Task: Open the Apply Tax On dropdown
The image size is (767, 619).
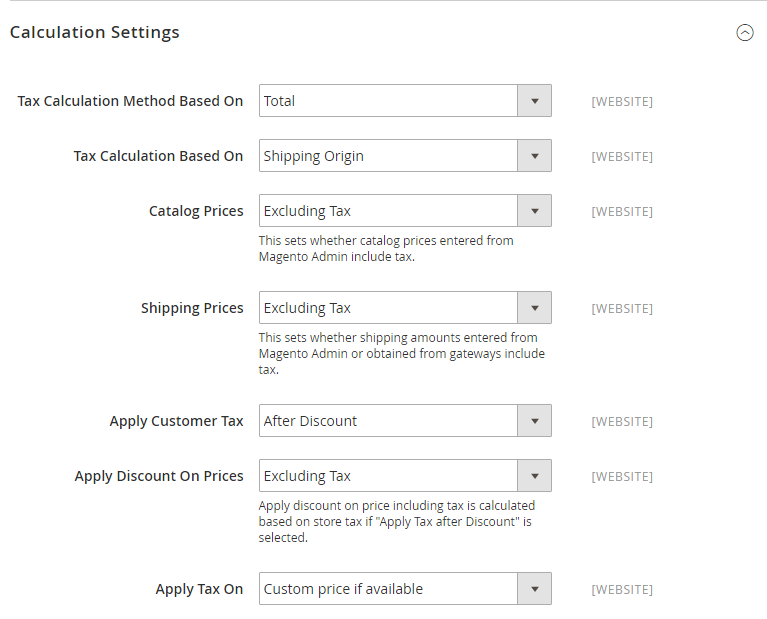Action: (405, 589)
